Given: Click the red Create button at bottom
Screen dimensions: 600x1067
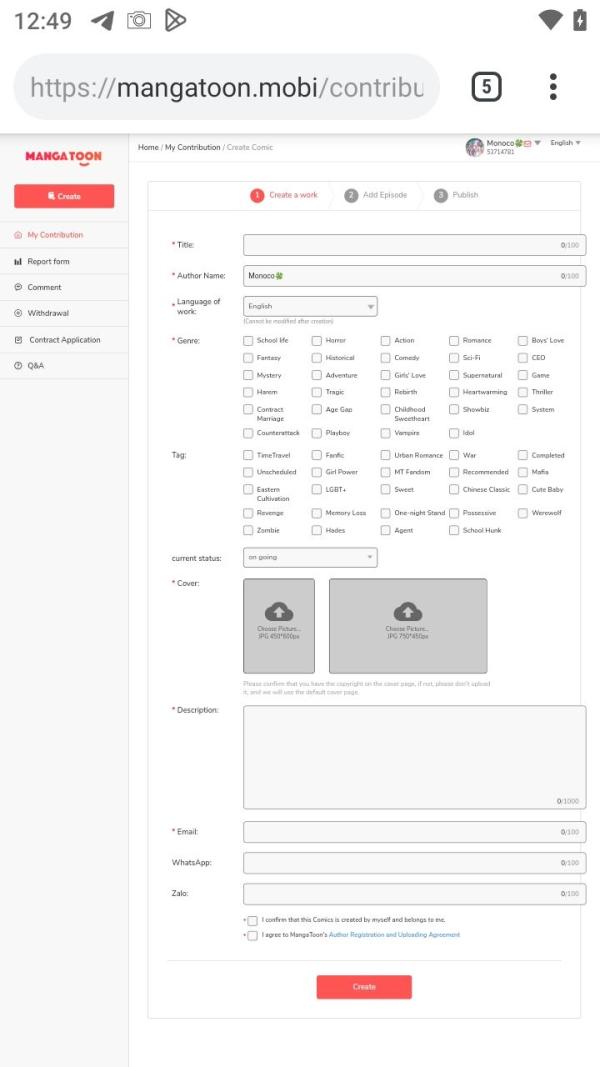Looking at the screenshot, I should 364,987.
